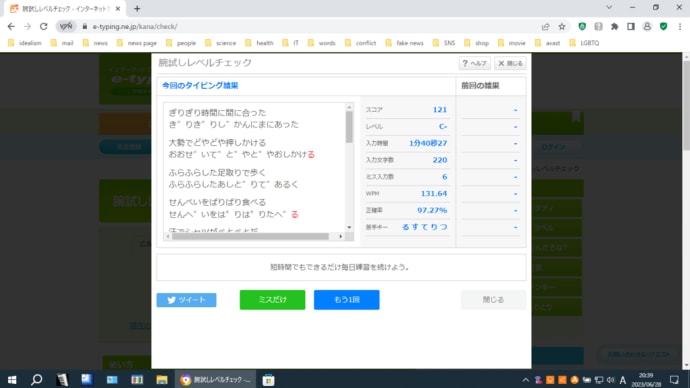Viewport: 690px width, 388px height.
Task: Click the ヘルプ help button in the dialog
Action: click(x=474, y=63)
